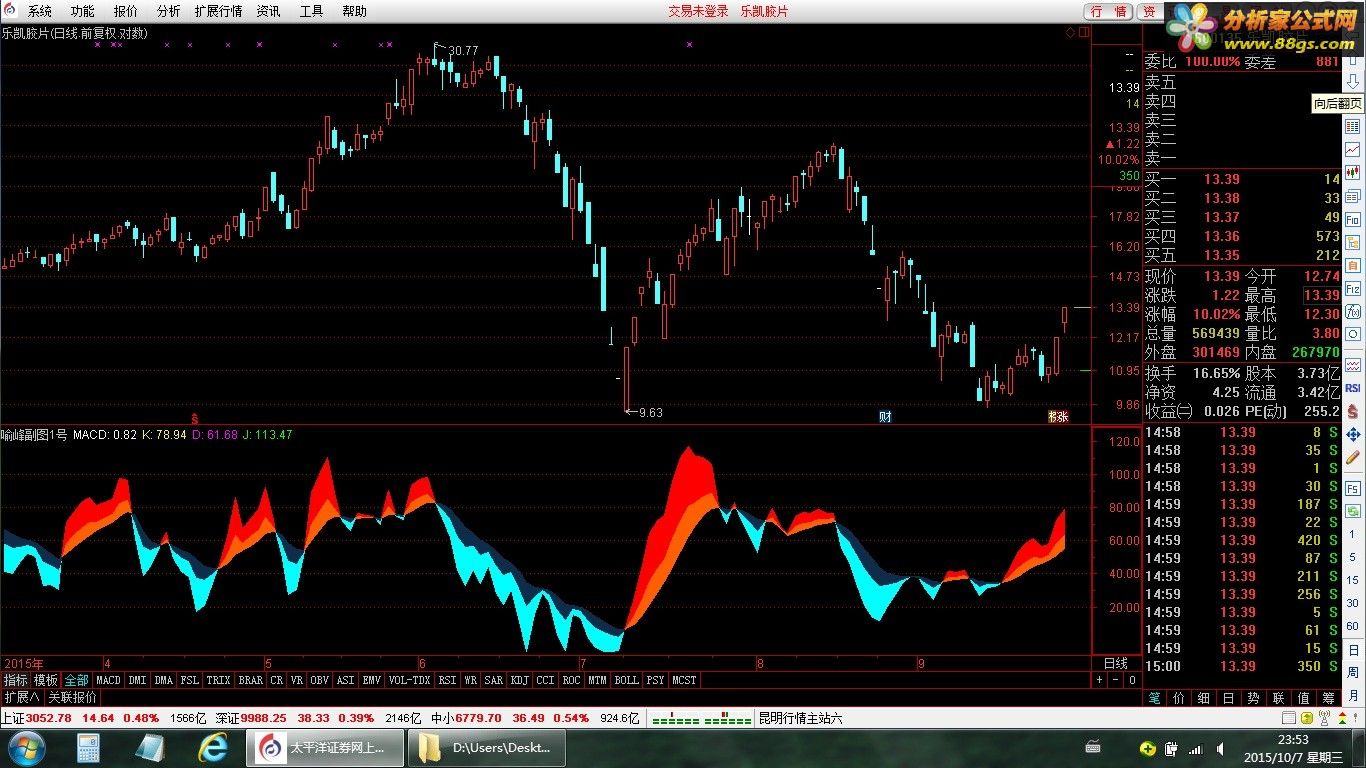Open the 扩展行情 menu
Screen dimensions: 1366x768
[x=218, y=11]
